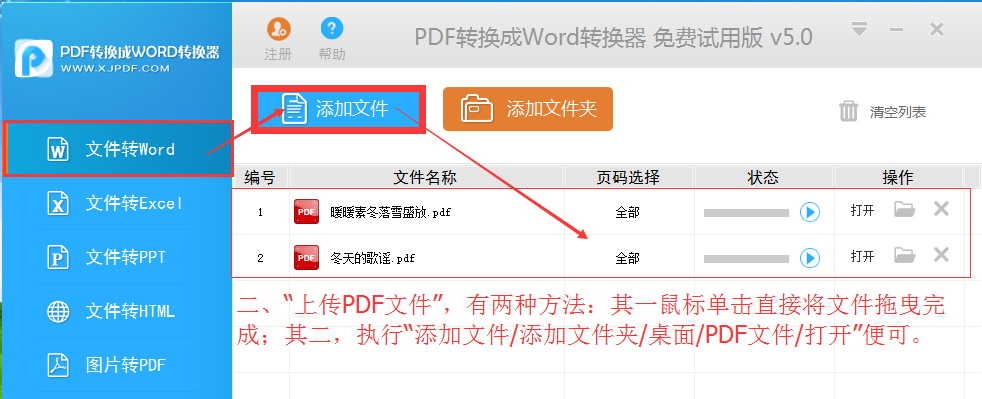982x399 pixels.
Task: Click the 添加文件夹 add folder button
Action: (527, 109)
